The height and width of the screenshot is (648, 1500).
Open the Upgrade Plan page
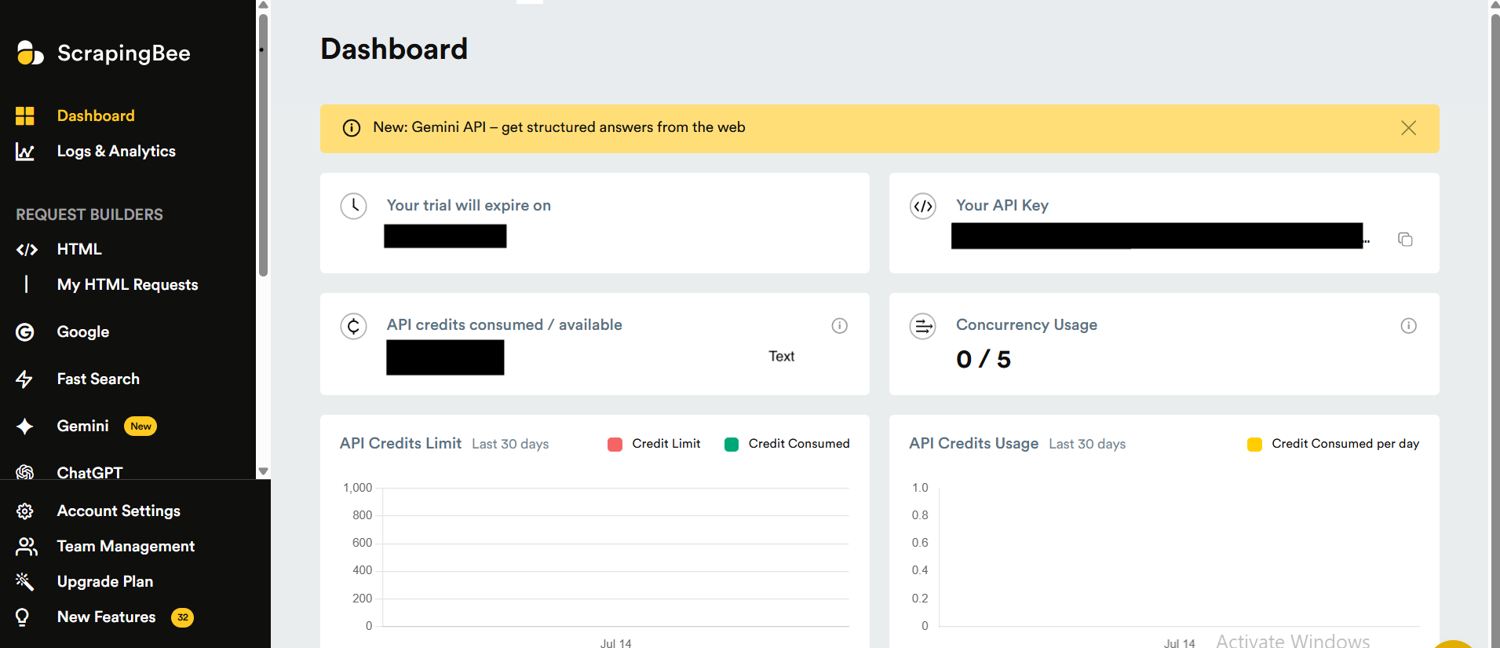(105, 582)
